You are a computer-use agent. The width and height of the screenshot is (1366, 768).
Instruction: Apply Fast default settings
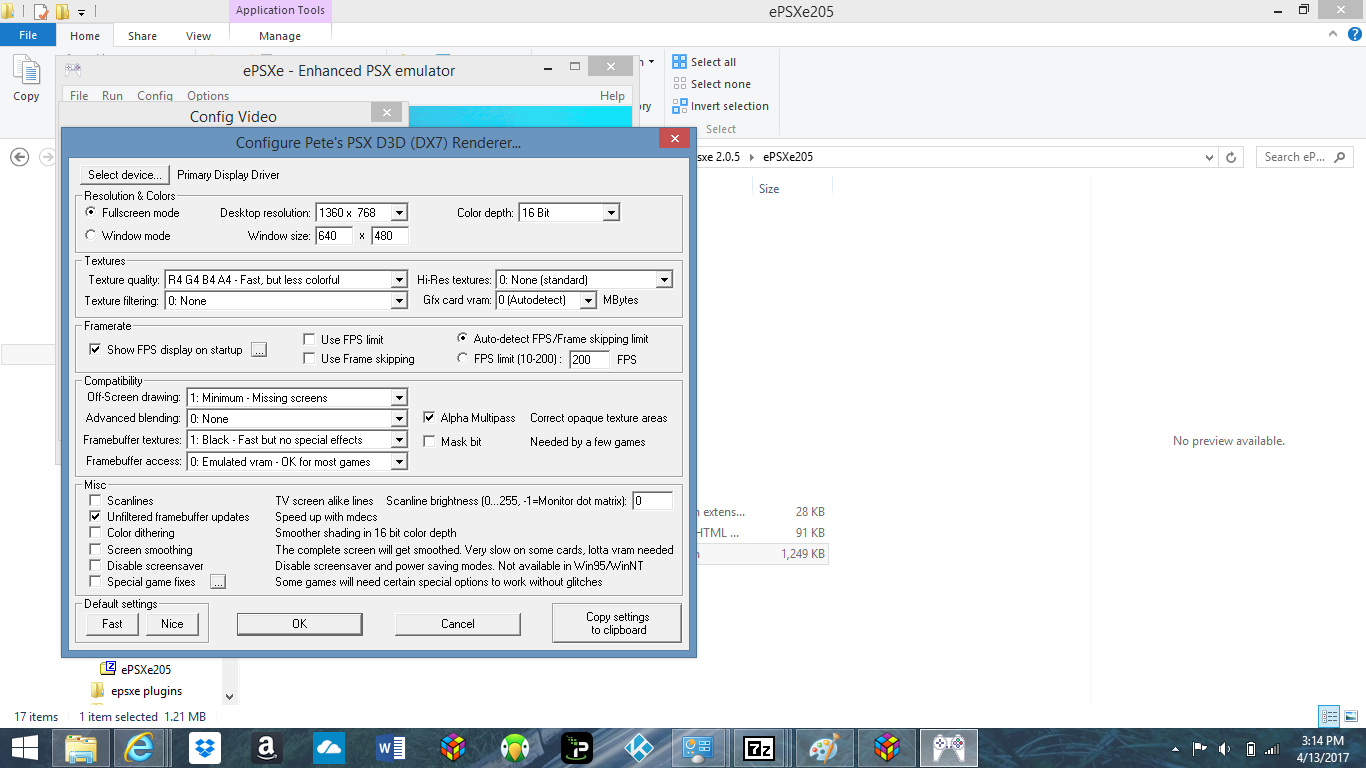pos(112,624)
